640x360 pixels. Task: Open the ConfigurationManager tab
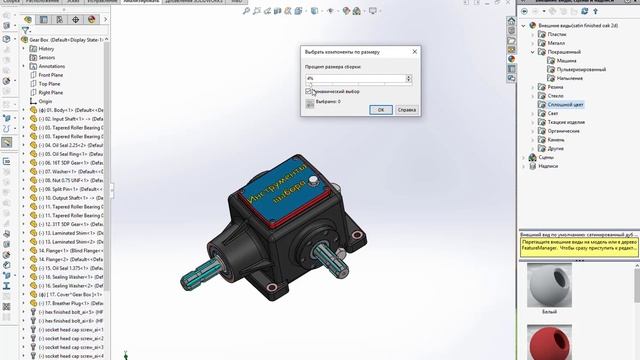[60, 19]
